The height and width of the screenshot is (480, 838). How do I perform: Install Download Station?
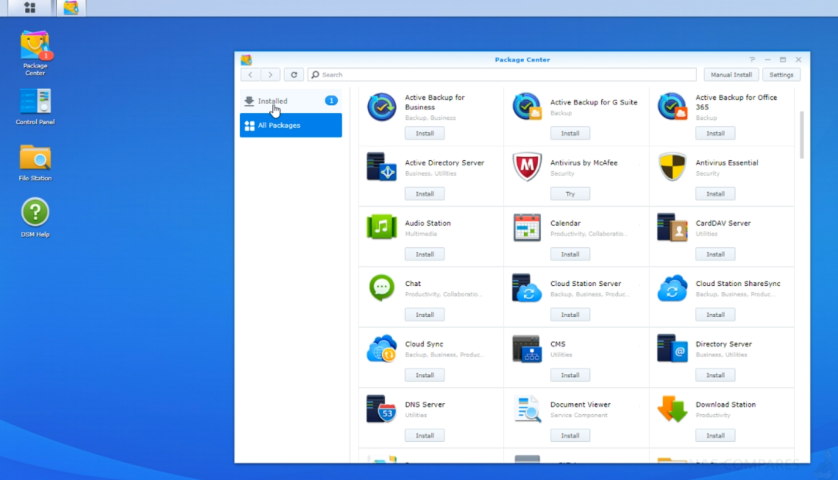coord(716,435)
